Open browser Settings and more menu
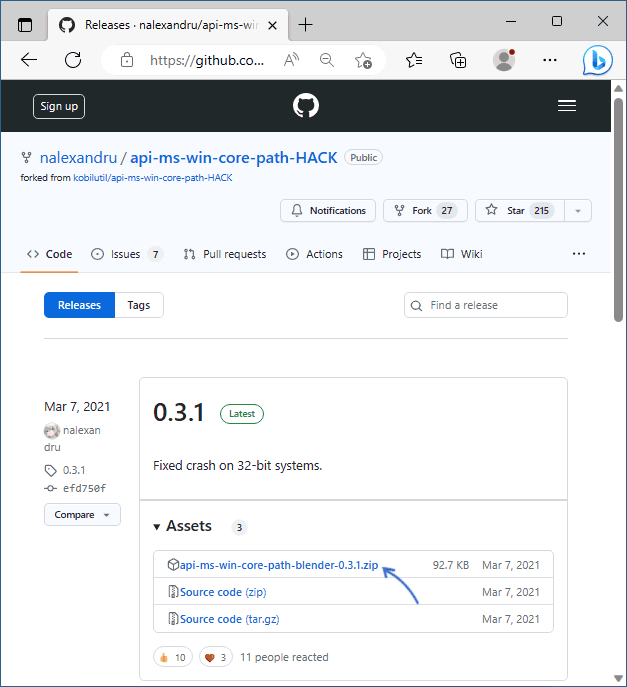Image resolution: width=627 pixels, height=687 pixels. (x=549, y=60)
